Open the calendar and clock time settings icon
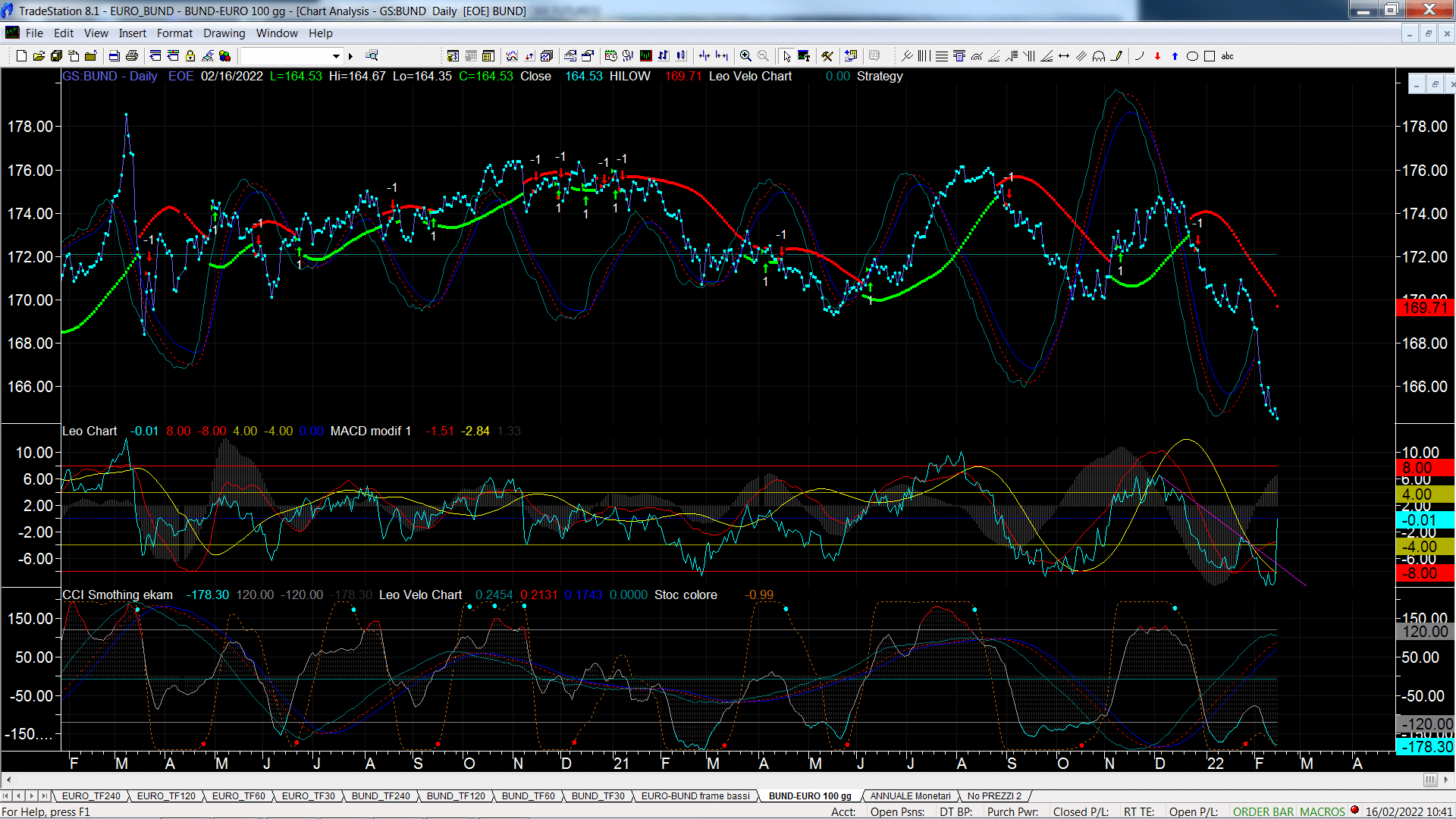Image resolution: width=1456 pixels, height=819 pixels. pos(611,55)
